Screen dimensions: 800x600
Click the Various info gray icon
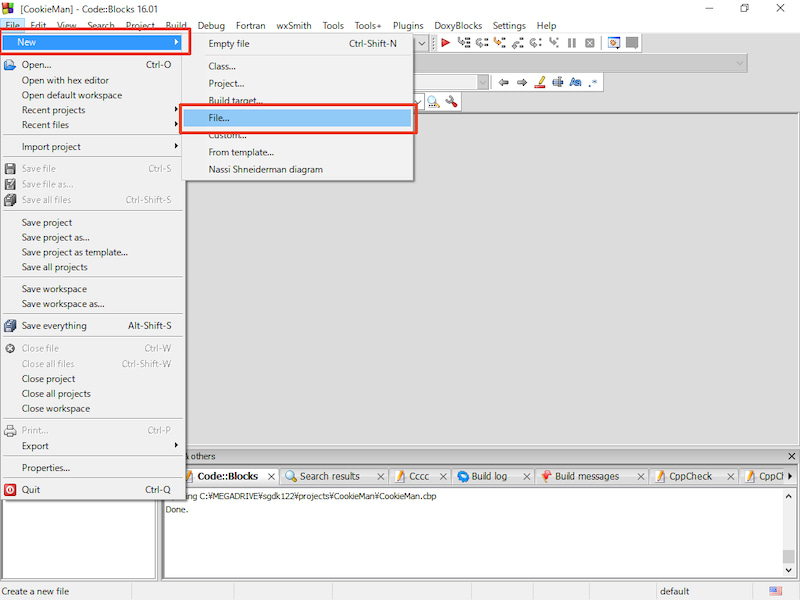pyautogui.click(x=632, y=43)
